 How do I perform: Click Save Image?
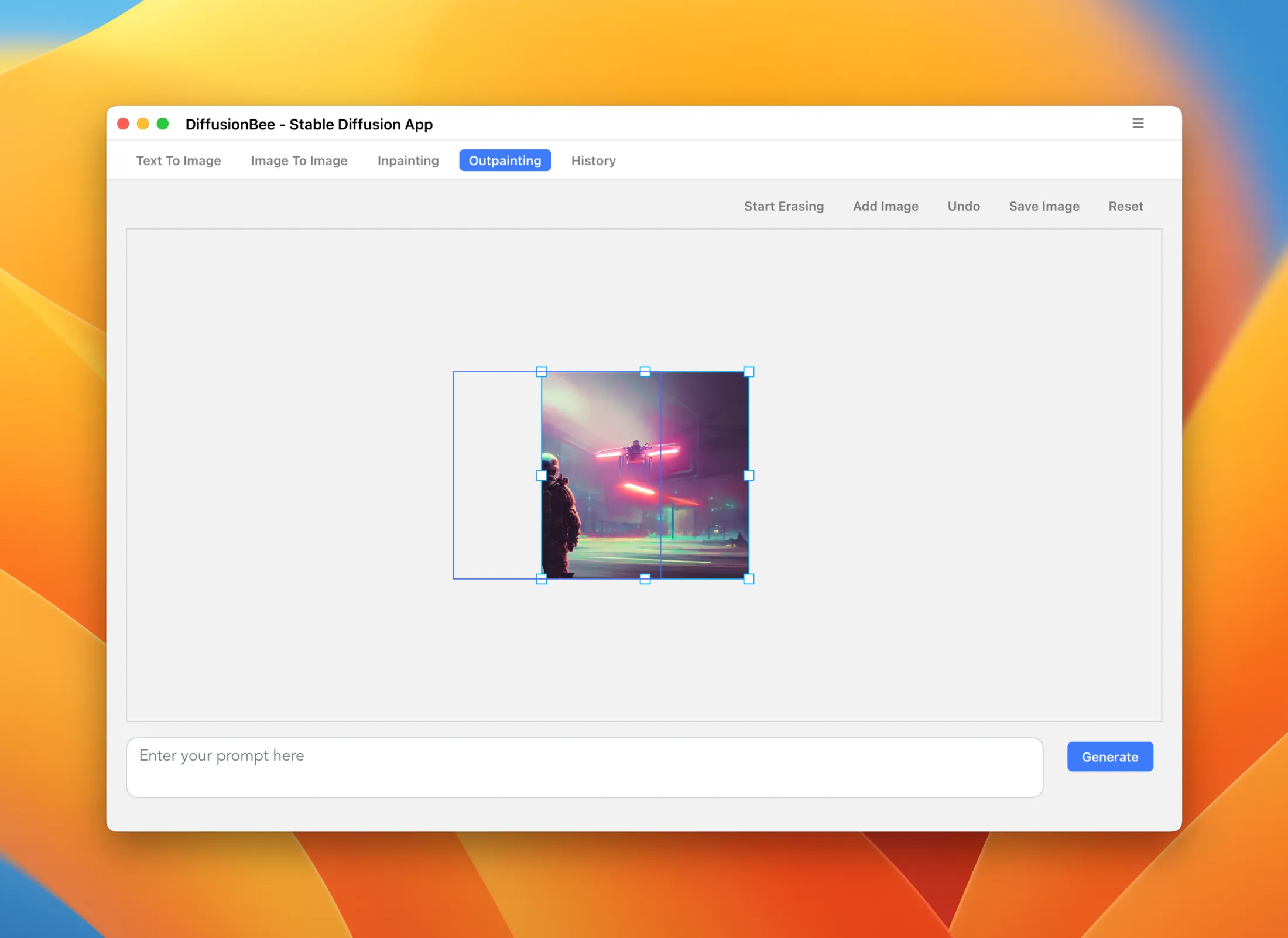1044,206
